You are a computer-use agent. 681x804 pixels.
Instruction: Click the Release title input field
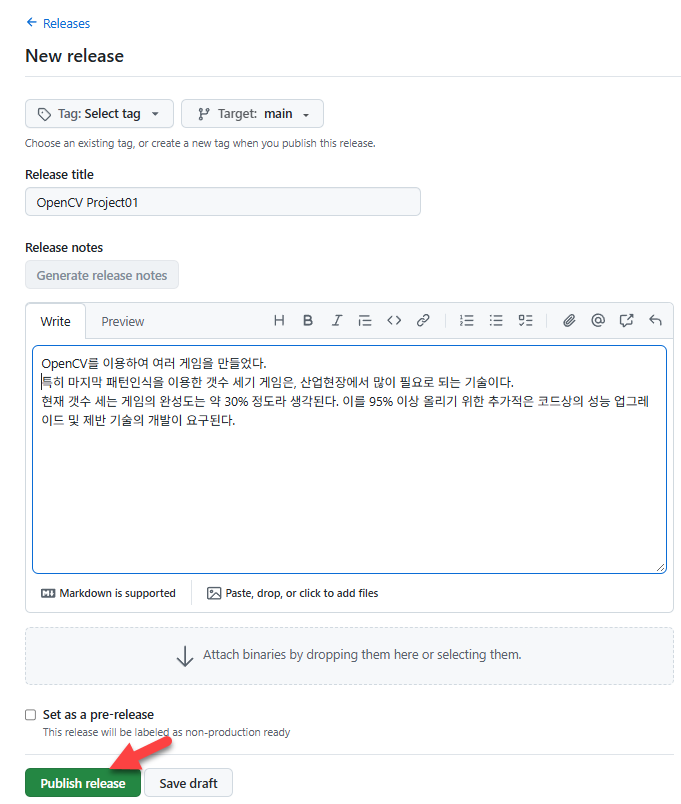[x=222, y=202]
